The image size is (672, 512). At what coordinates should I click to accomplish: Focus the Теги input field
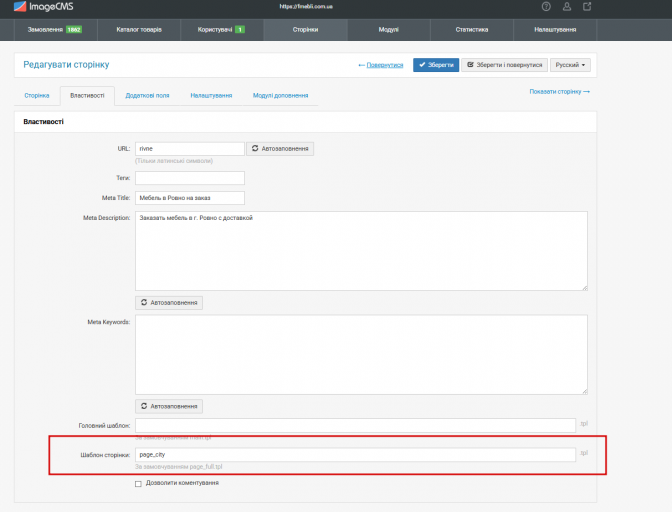click(x=190, y=178)
